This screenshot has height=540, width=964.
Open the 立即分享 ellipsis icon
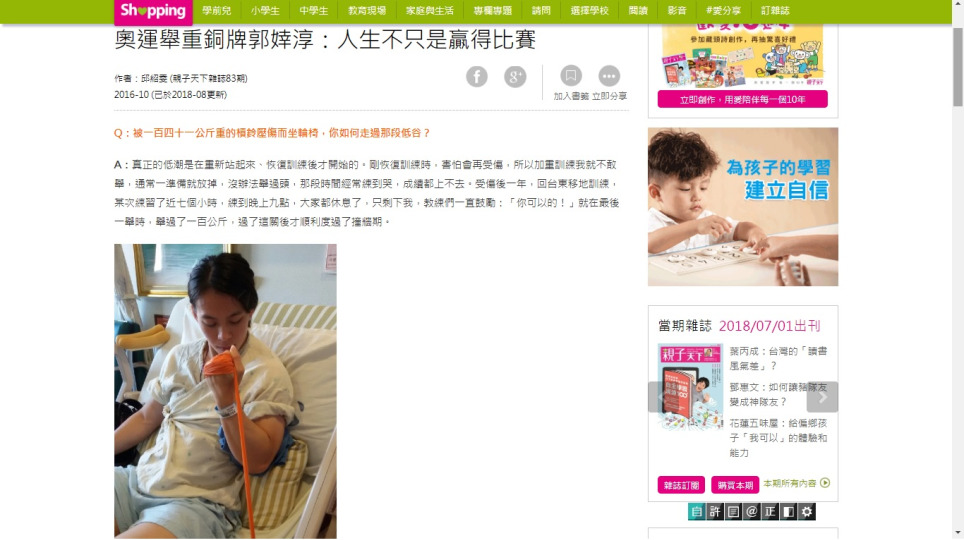pyautogui.click(x=609, y=76)
